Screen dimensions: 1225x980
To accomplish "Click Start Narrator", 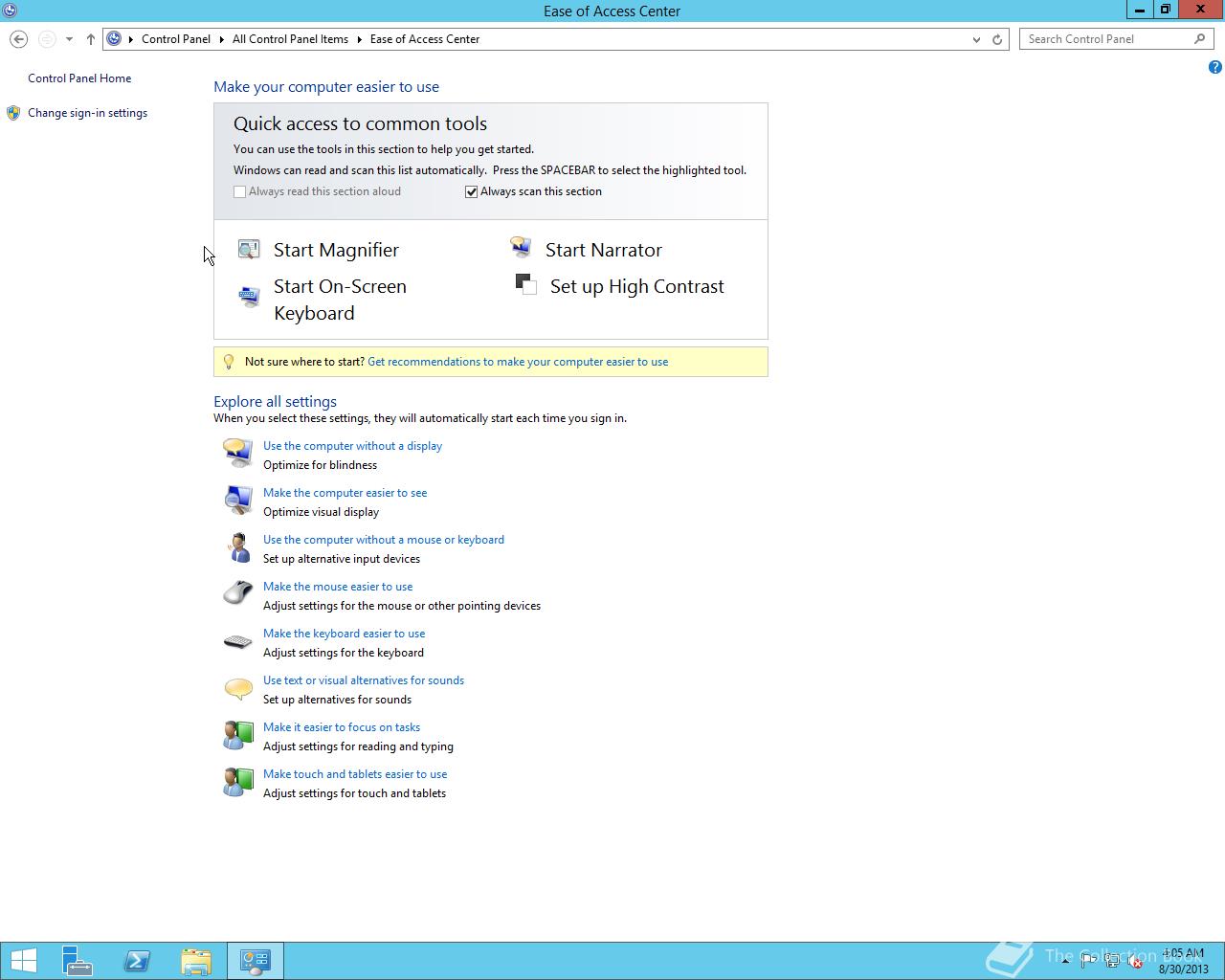I will (604, 250).
